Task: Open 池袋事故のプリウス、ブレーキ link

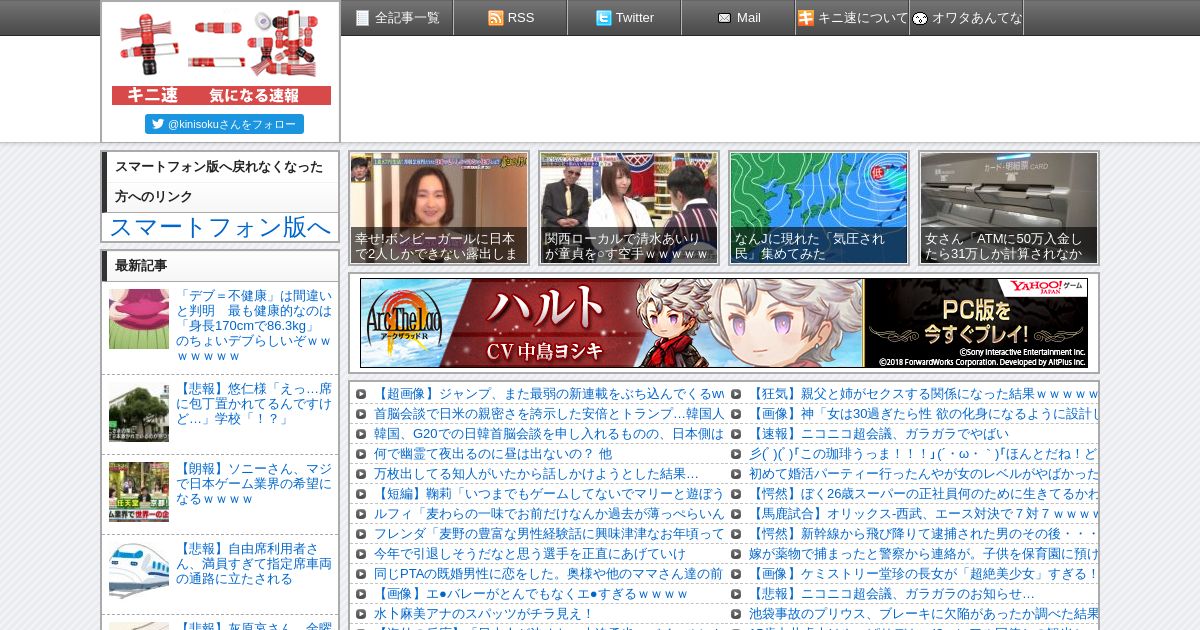Action: 924,614
